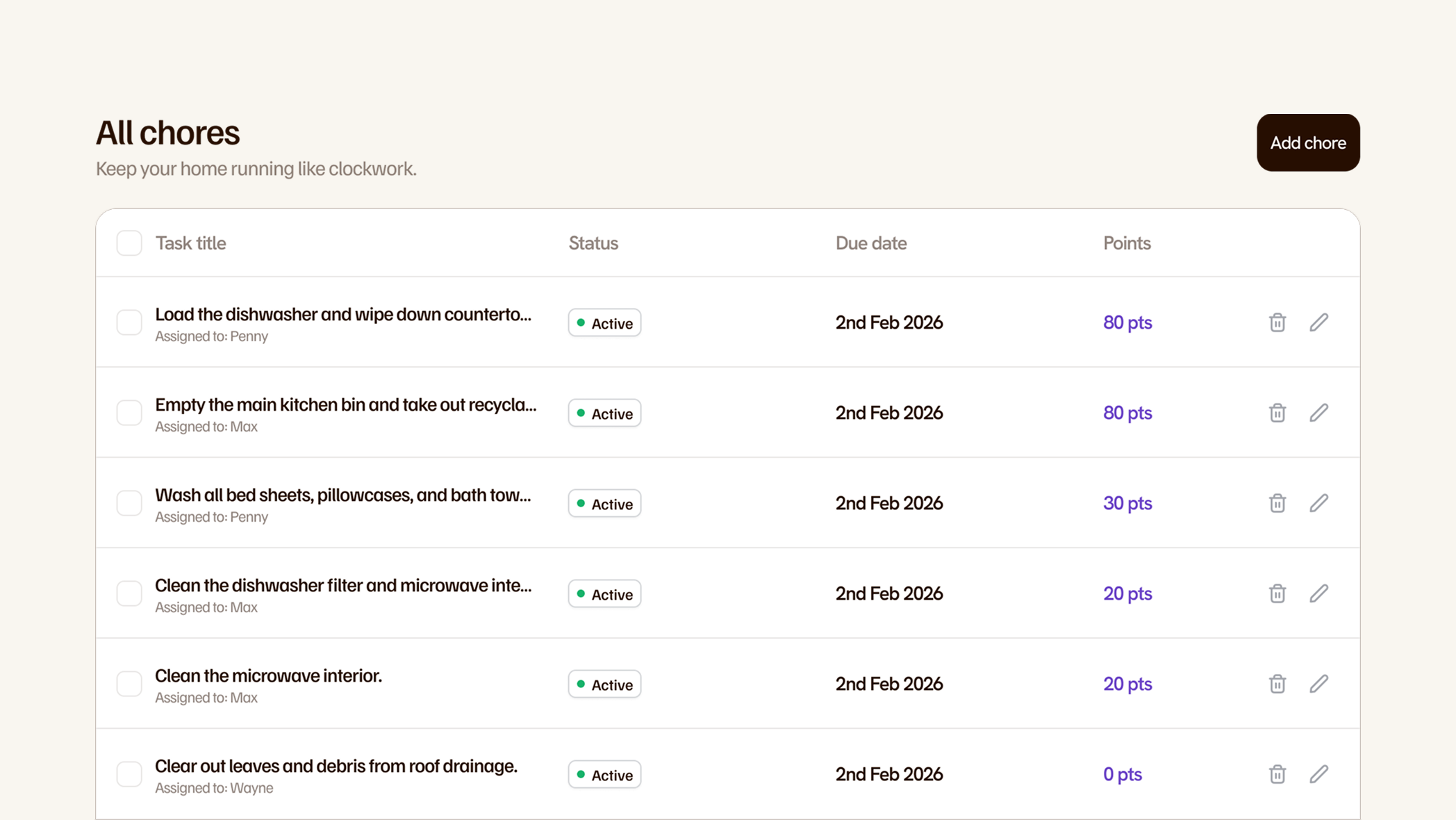Check the "Clean the microwave interior" checkbox
This screenshot has height=820, width=1456.
(129, 684)
